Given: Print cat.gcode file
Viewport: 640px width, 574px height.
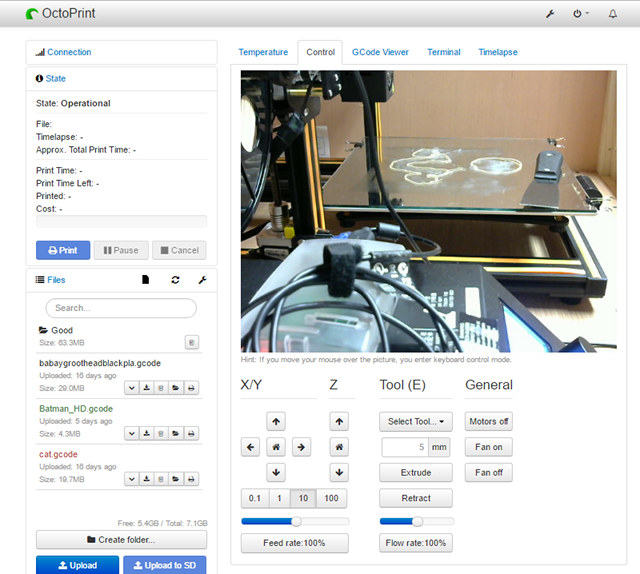Looking at the screenshot, I should [191, 479].
